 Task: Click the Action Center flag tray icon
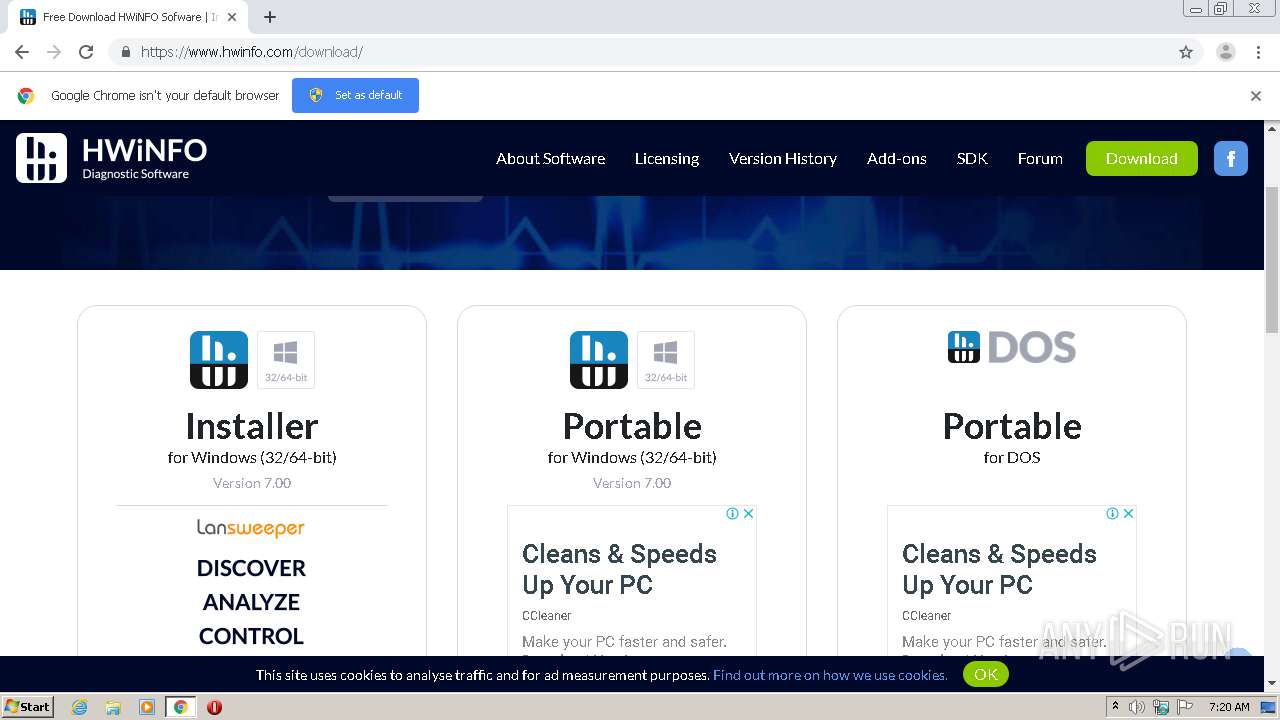(1185, 707)
